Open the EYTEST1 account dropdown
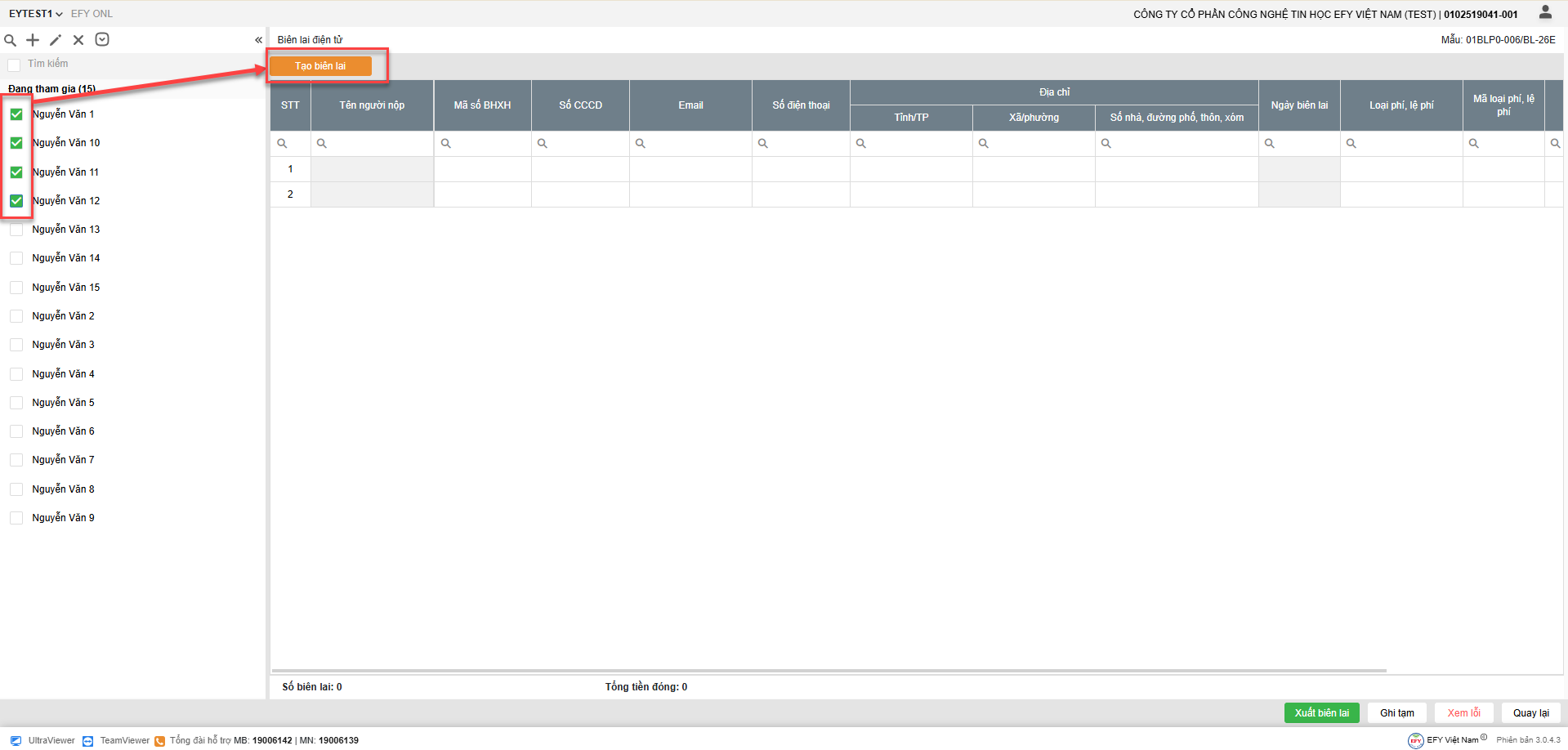The image size is (1568, 750). pos(36,14)
